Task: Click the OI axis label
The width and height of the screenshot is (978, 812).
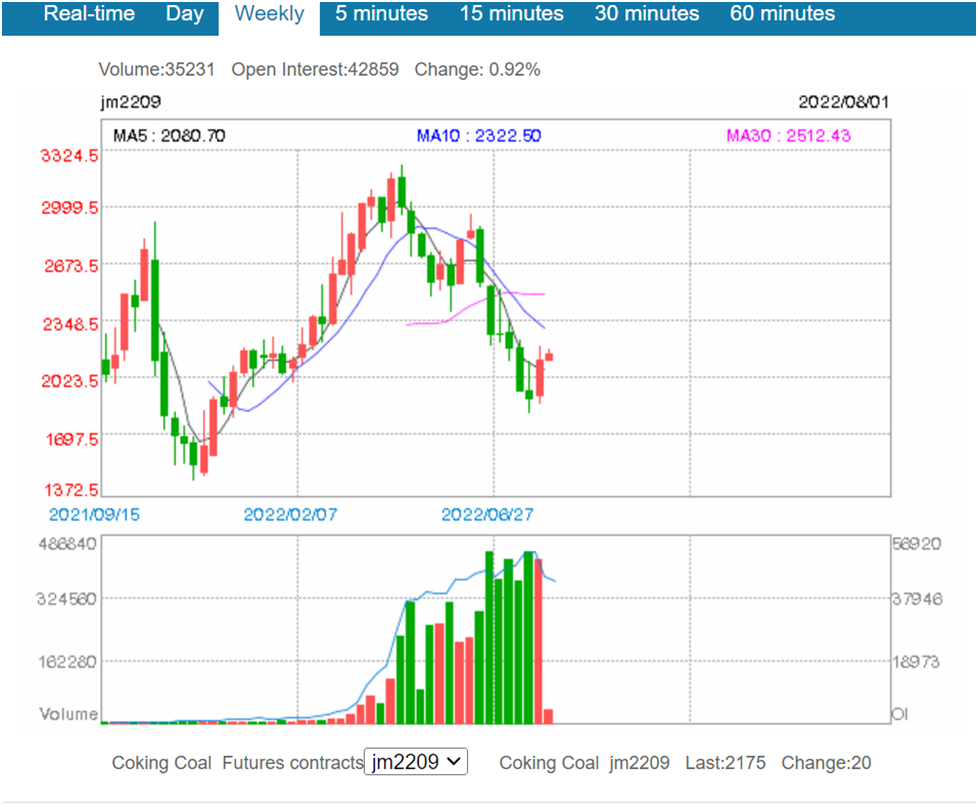Action: coord(899,713)
